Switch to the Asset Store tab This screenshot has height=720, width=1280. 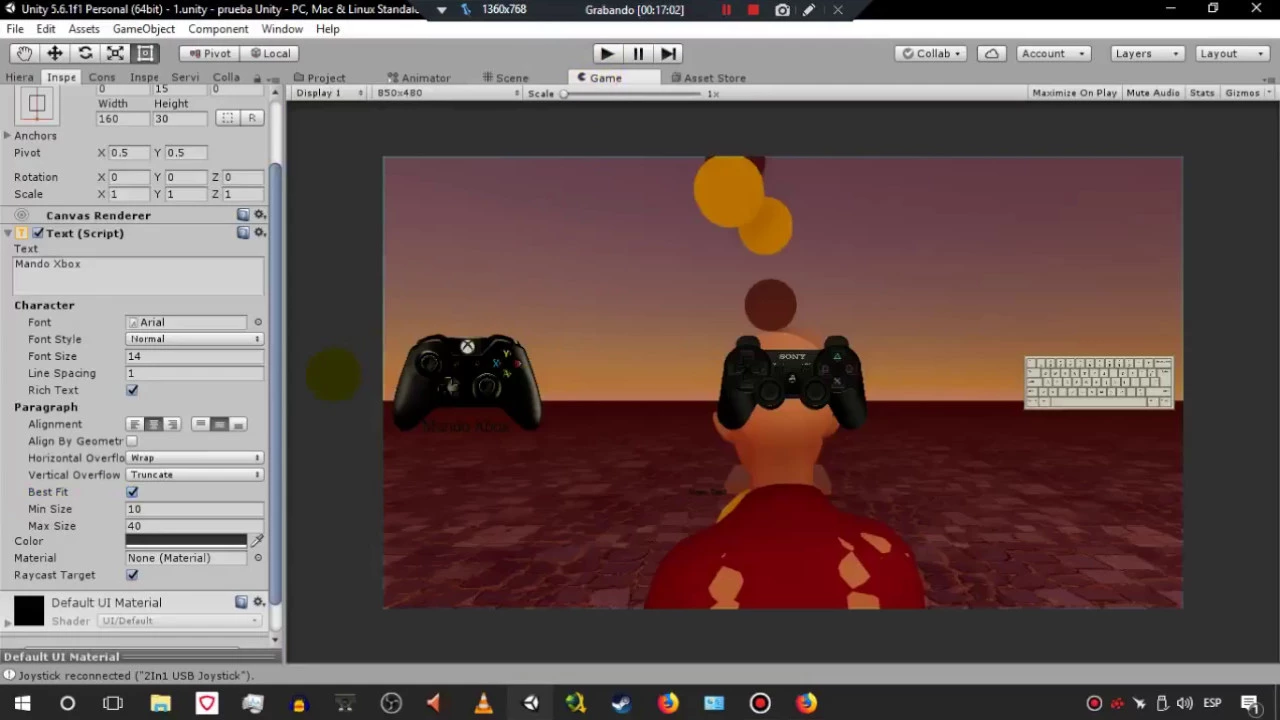(708, 78)
